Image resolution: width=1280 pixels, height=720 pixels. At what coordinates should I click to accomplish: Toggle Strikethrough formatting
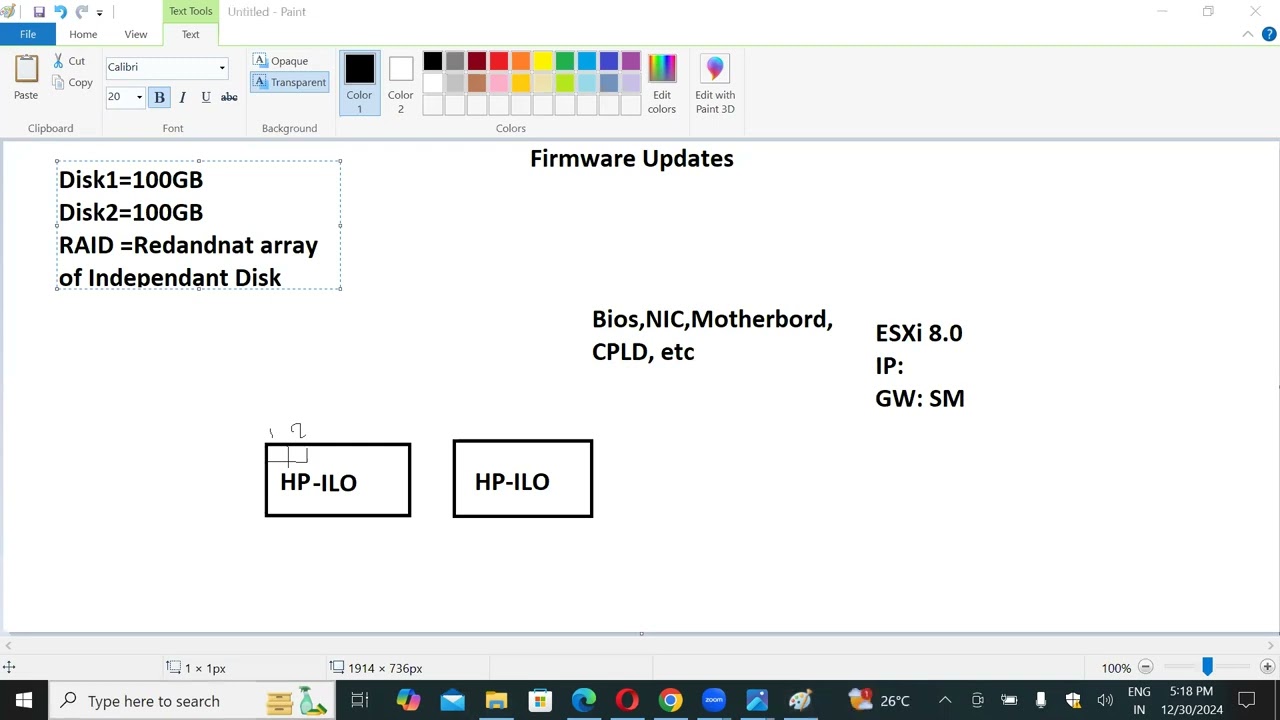coord(229,97)
